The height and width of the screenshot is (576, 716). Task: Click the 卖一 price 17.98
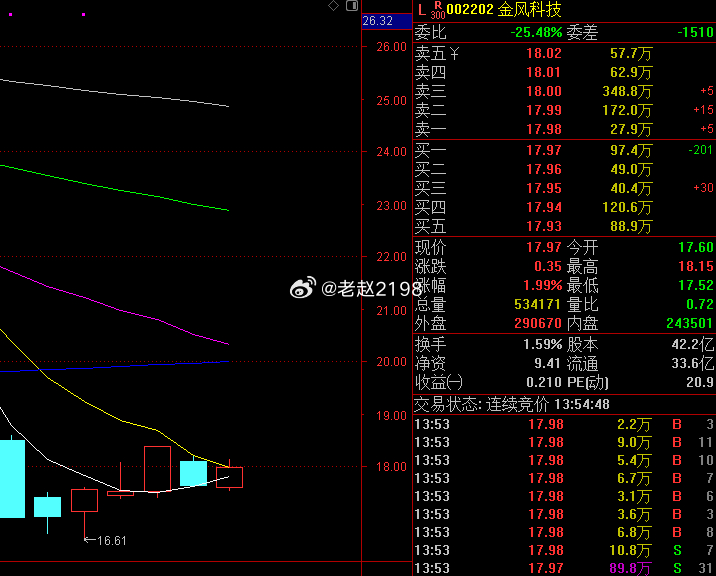coord(543,129)
